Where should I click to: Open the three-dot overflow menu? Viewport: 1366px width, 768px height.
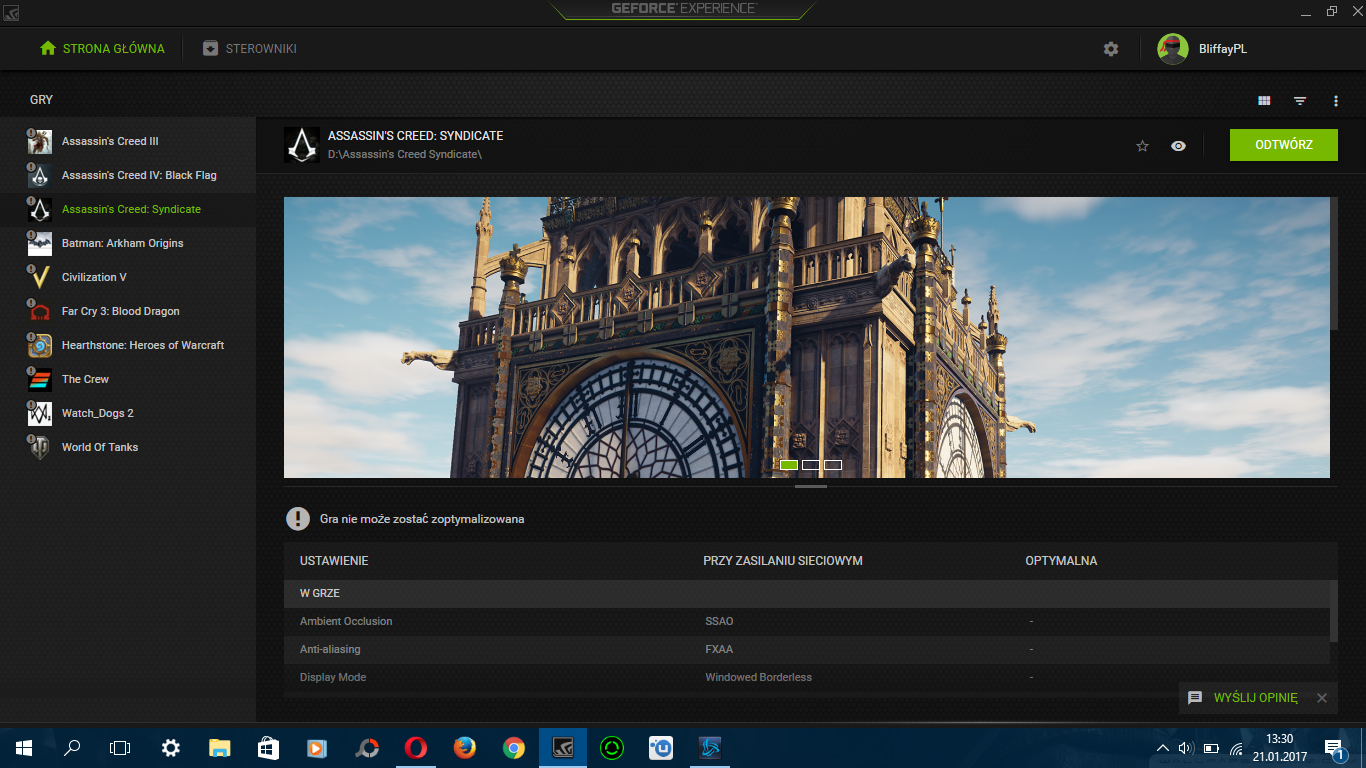(x=1335, y=100)
